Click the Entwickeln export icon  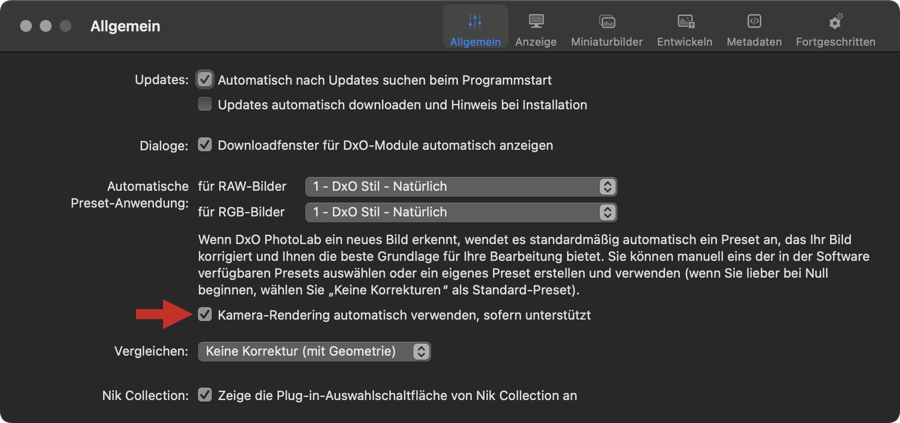click(685, 21)
